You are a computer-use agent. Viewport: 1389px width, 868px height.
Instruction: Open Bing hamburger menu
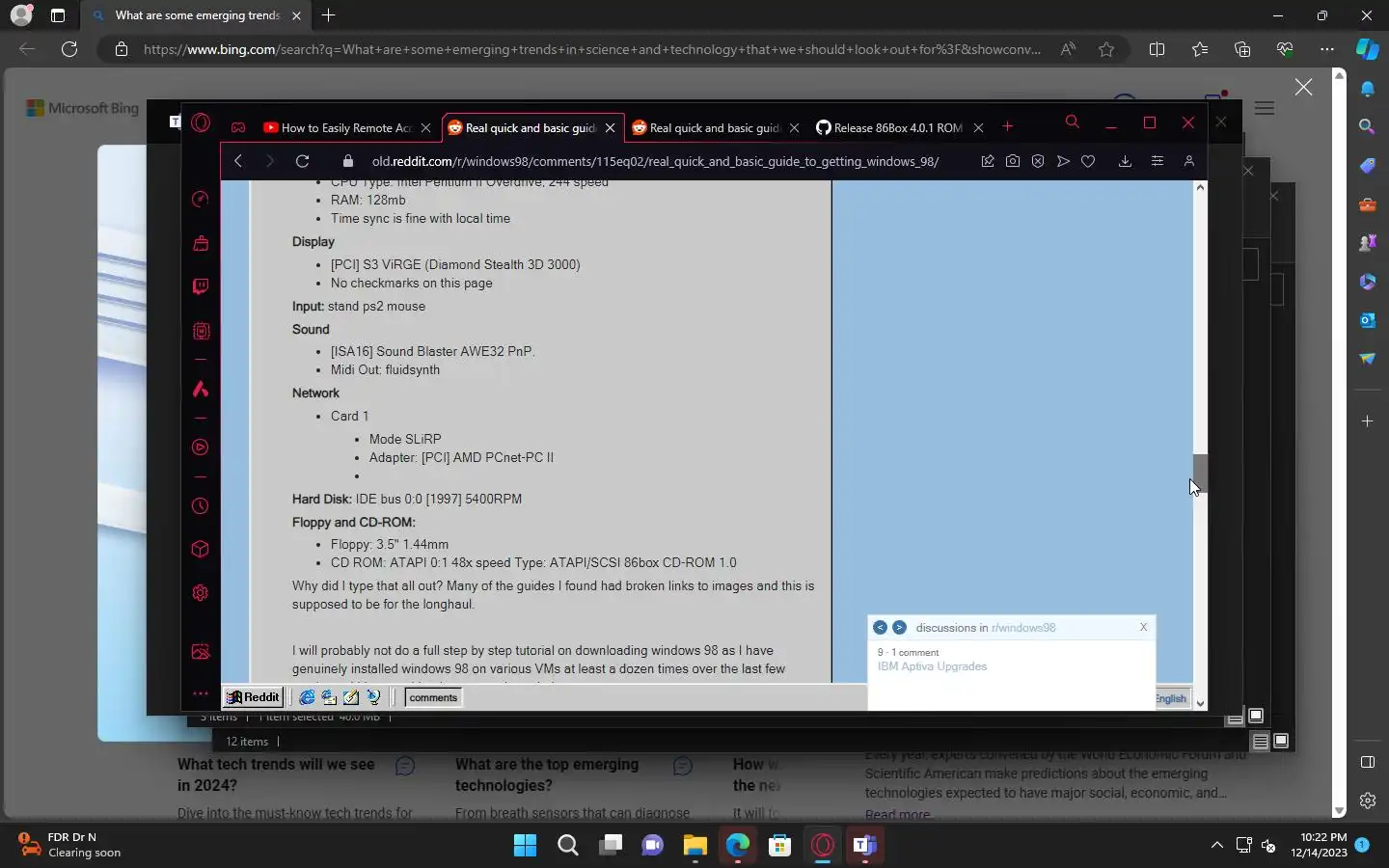(x=1265, y=108)
